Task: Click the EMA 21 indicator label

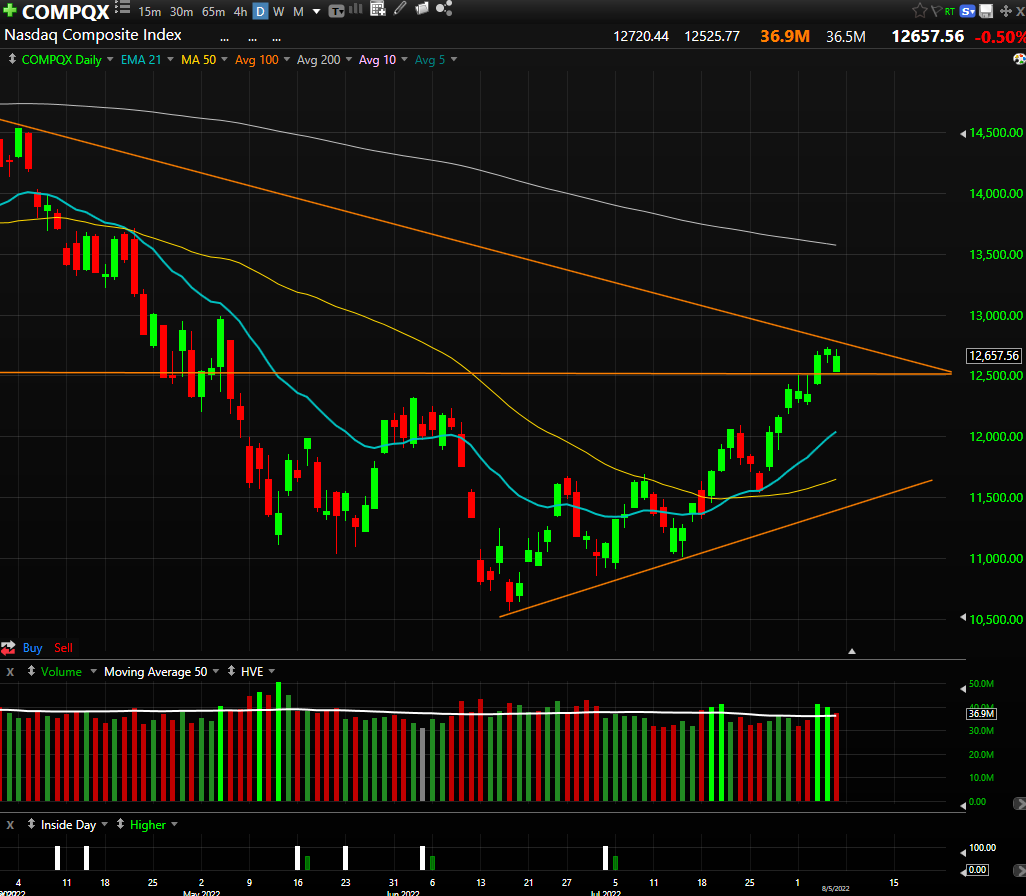Action: [141, 60]
